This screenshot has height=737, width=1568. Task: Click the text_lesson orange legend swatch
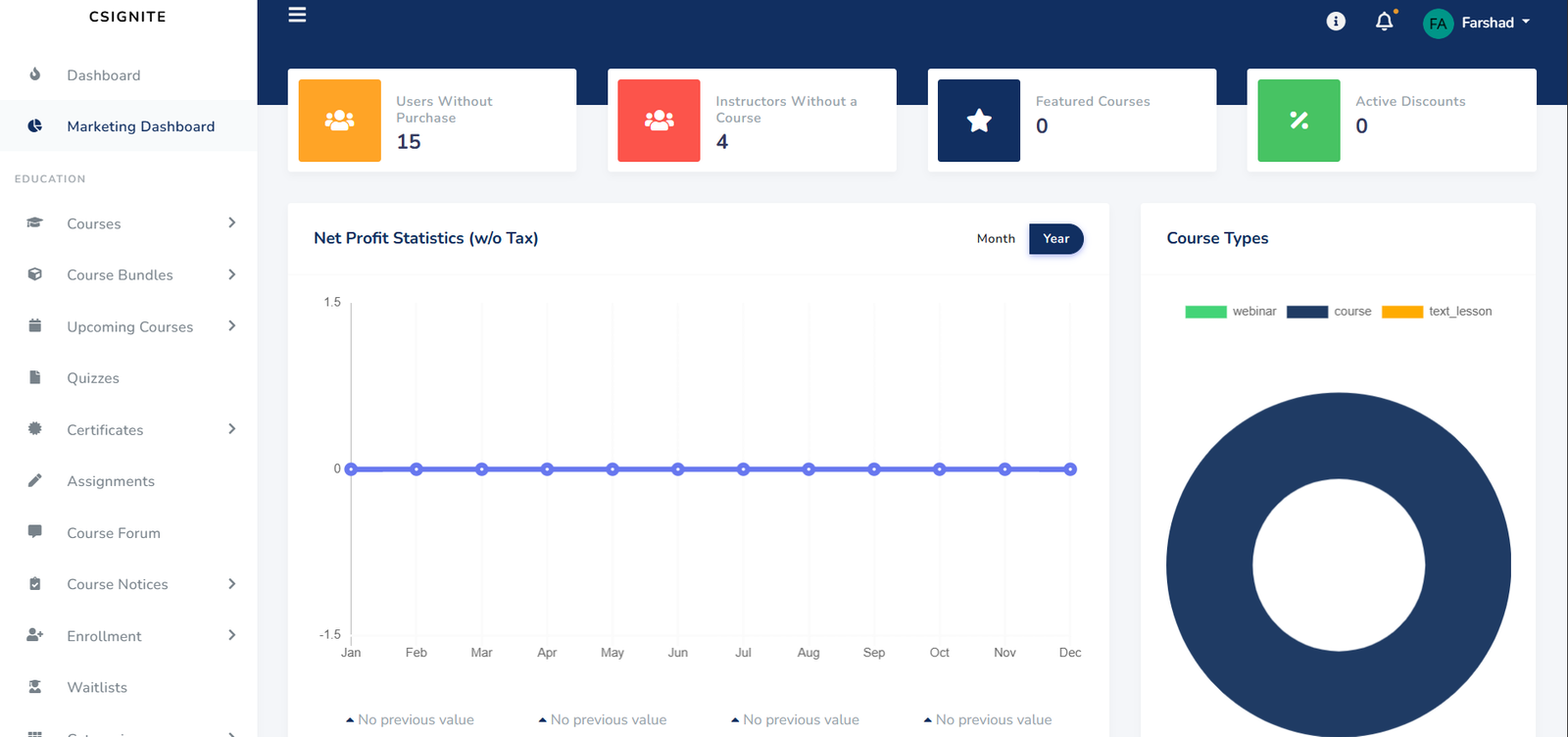(1401, 312)
